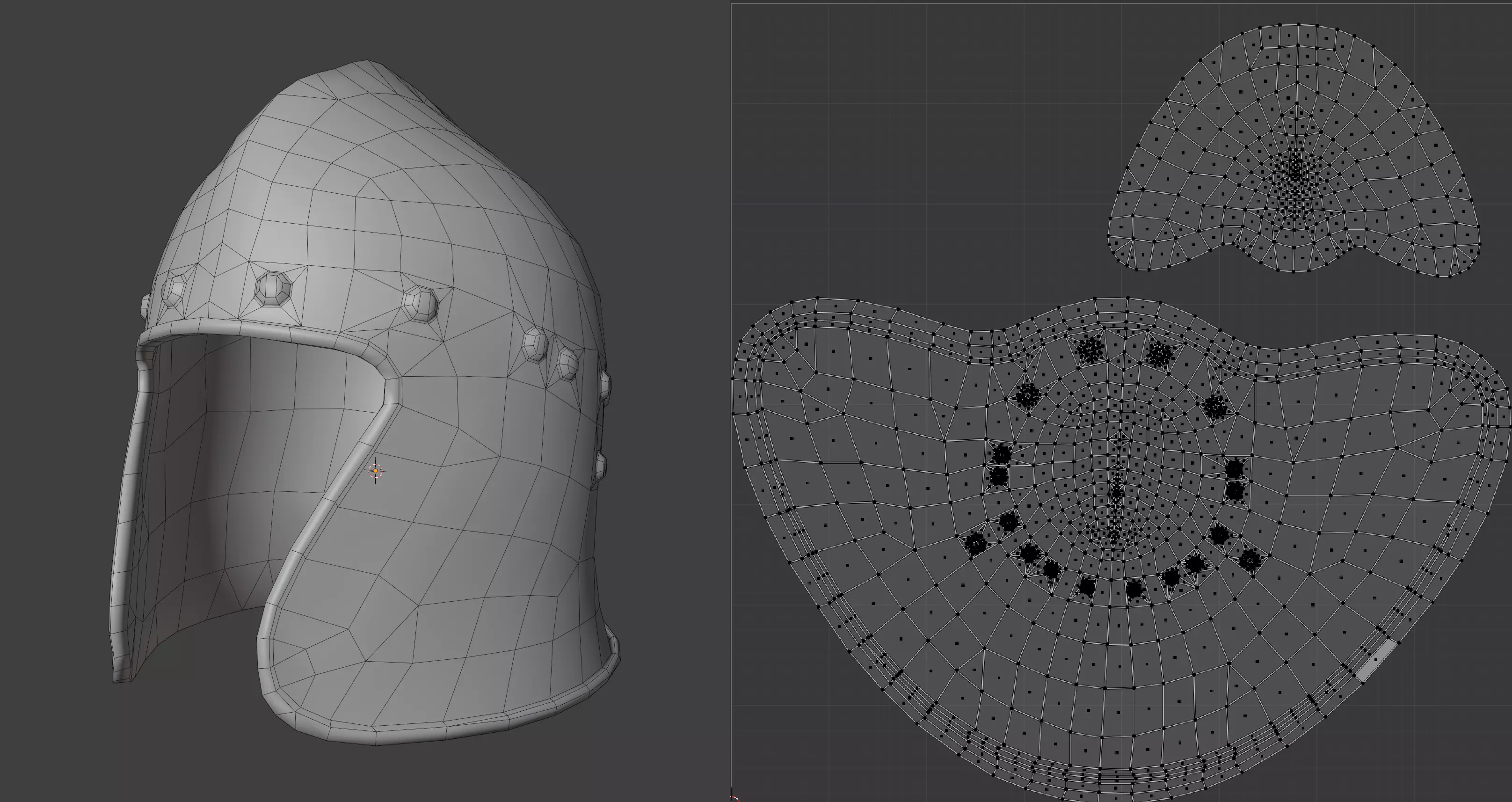The height and width of the screenshot is (802, 1512).
Task: Select the large octagonal rivet above the visor opening
Action: pyautogui.click(x=274, y=289)
